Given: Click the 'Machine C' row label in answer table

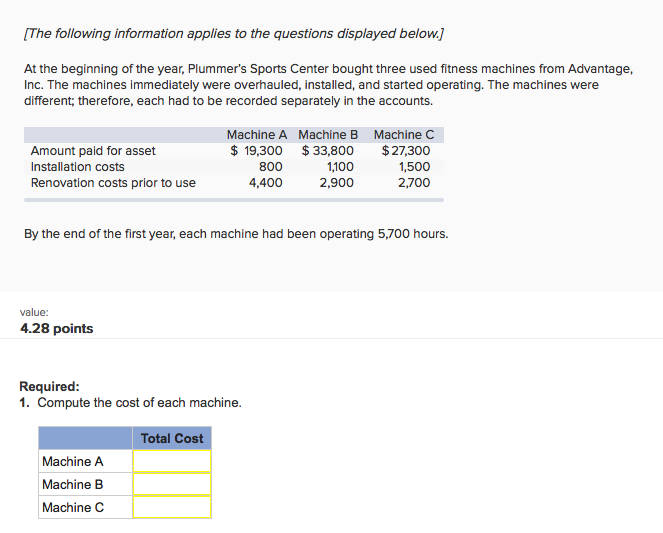Looking at the screenshot, I should (x=73, y=507).
